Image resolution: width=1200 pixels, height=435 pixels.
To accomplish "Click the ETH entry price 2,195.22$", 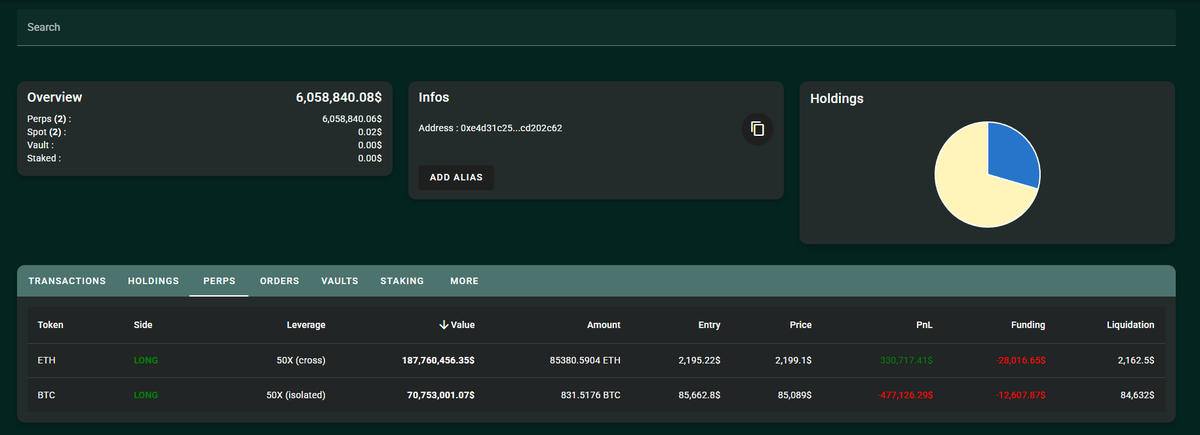I will pos(697,360).
